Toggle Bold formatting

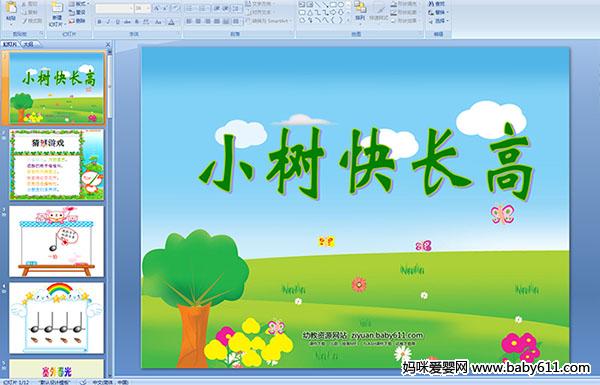point(99,22)
